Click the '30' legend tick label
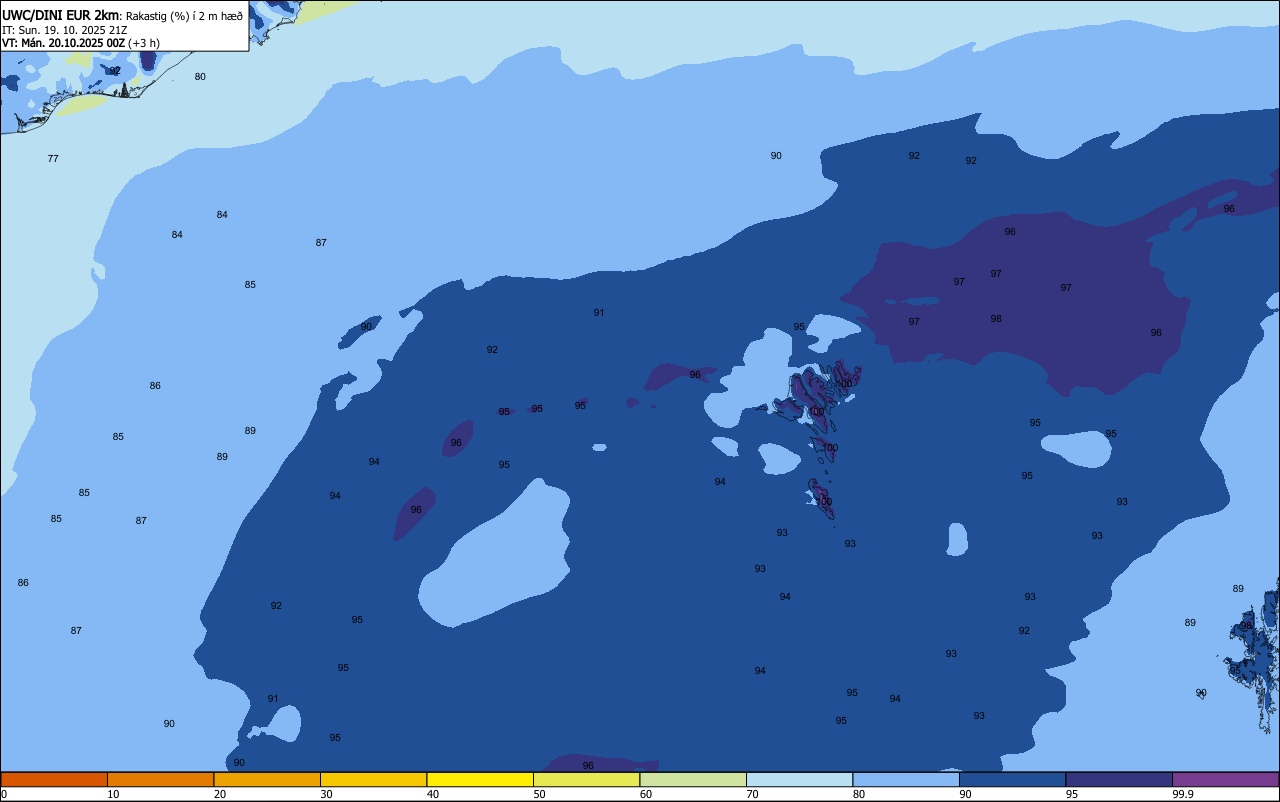The height and width of the screenshot is (802, 1280). (x=326, y=794)
